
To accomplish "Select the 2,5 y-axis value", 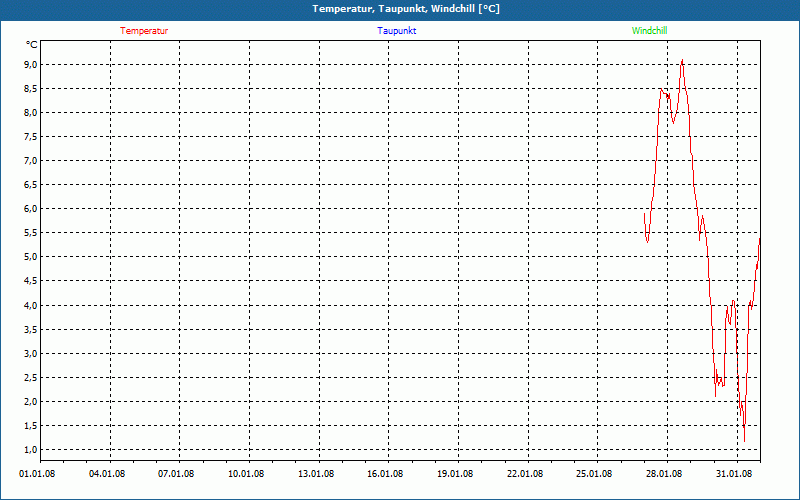I will click(31, 377).
